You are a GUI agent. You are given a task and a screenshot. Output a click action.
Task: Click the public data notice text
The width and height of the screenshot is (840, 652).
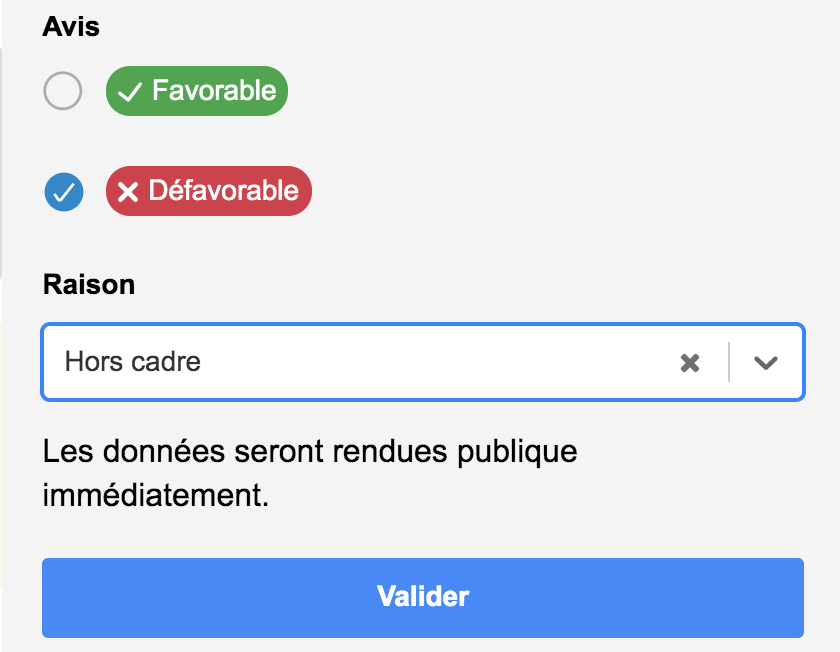coord(310,473)
